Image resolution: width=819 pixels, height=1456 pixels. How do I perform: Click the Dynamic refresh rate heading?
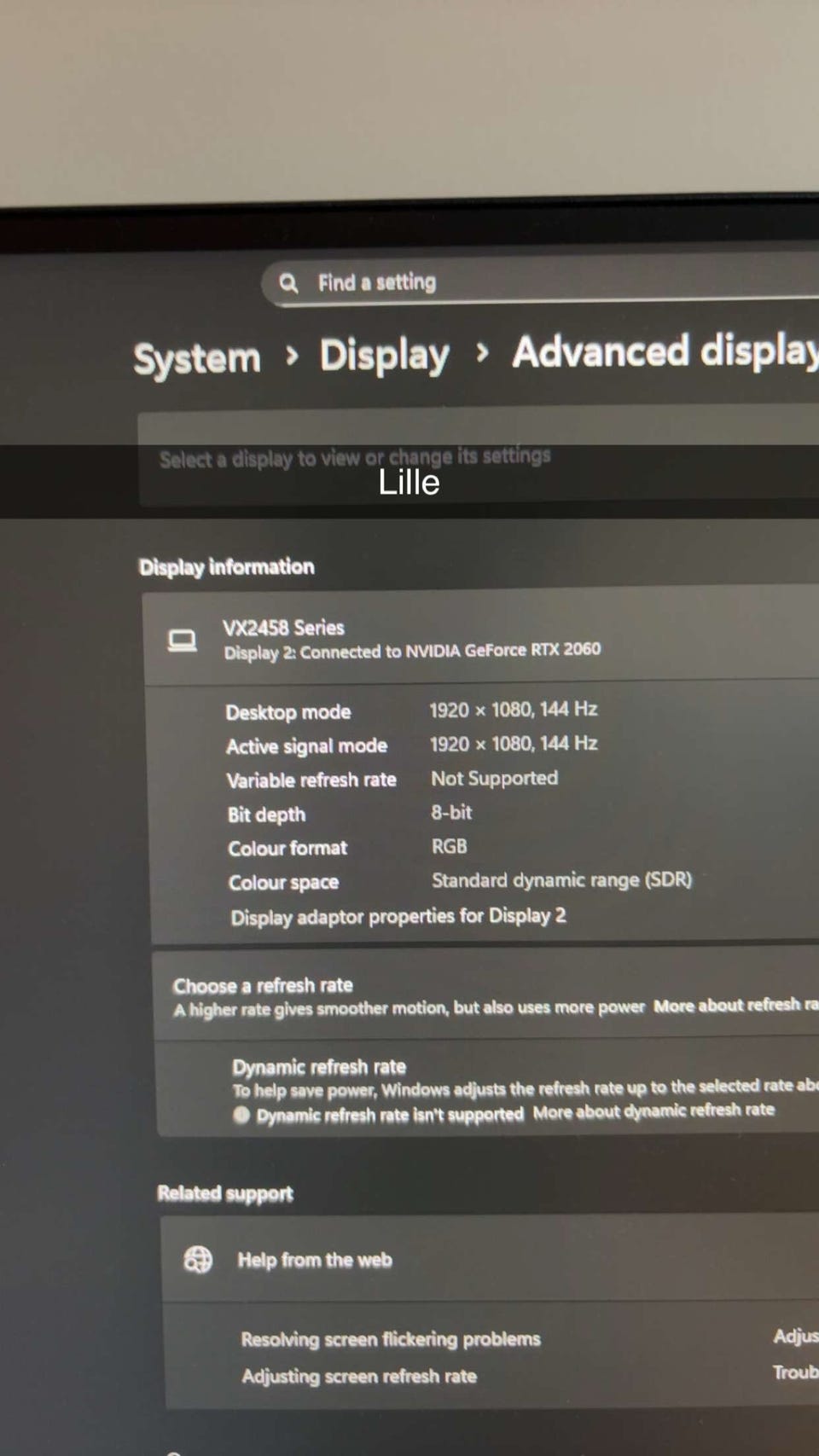point(319,1067)
